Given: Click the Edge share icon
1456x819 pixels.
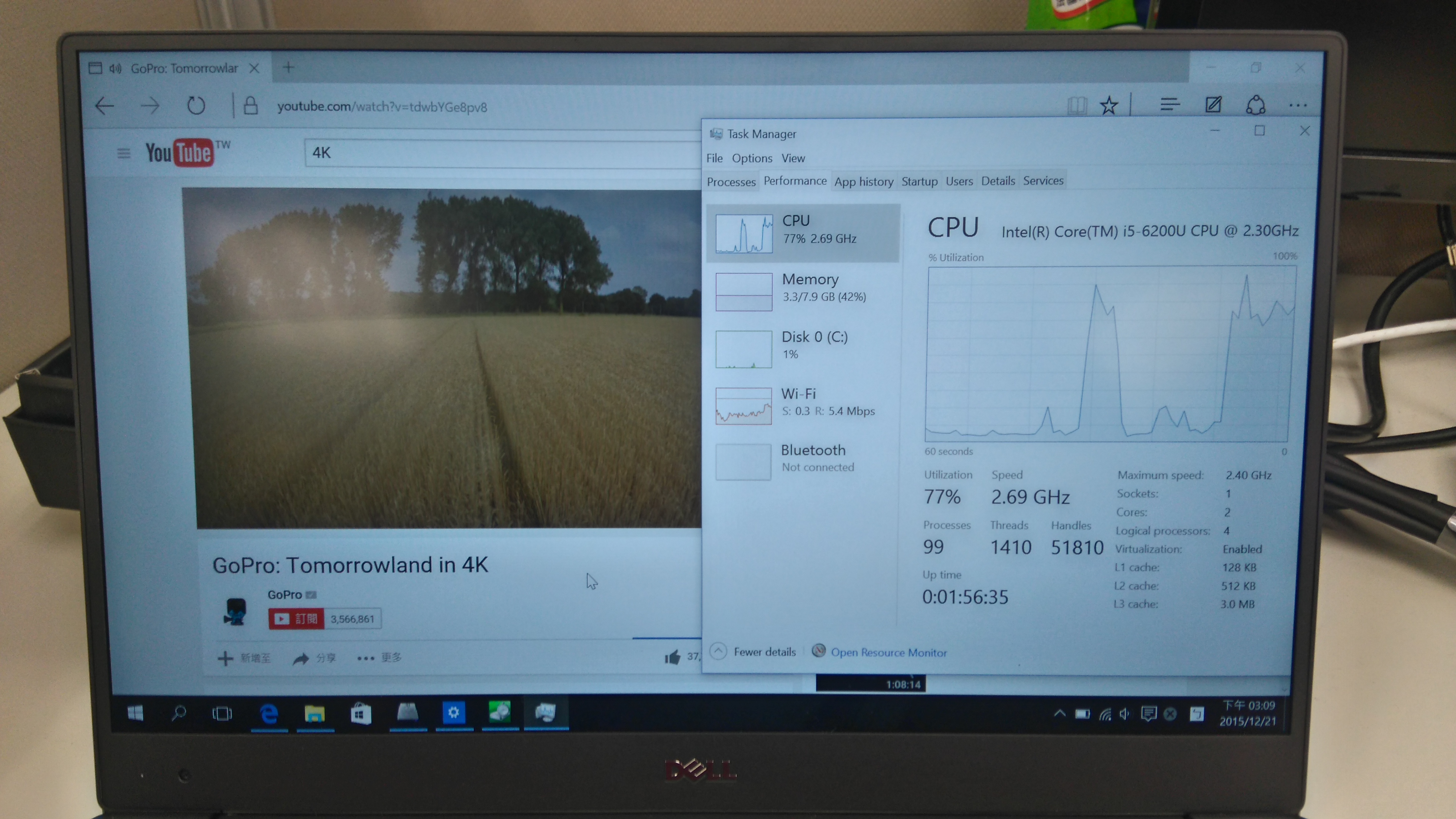Looking at the screenshot, I should click(x=1255, y=105).
